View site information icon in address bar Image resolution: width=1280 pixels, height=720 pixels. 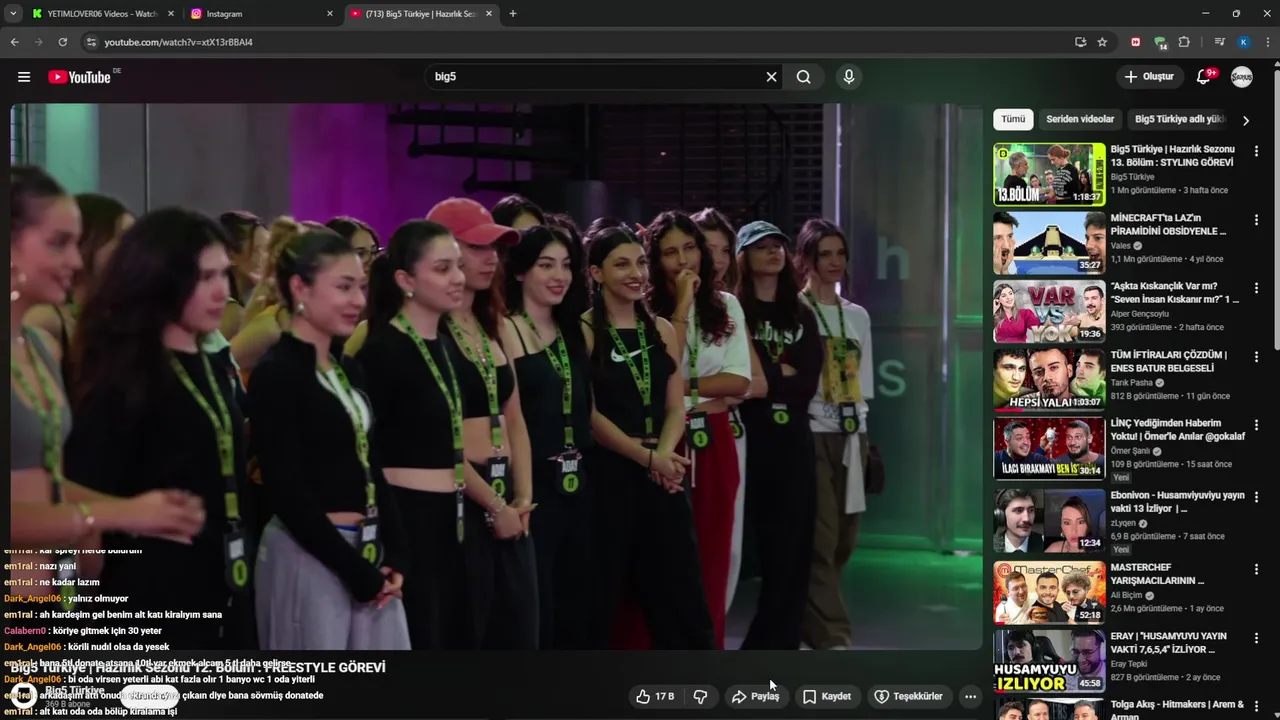click(x=91, y=42)
